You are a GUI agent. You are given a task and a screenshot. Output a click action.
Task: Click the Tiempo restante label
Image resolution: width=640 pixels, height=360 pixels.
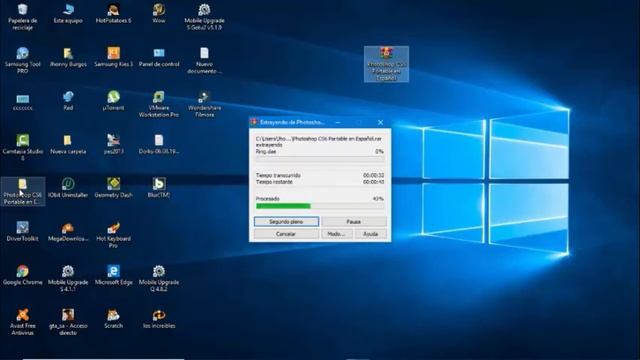click(x=274, y=182)
